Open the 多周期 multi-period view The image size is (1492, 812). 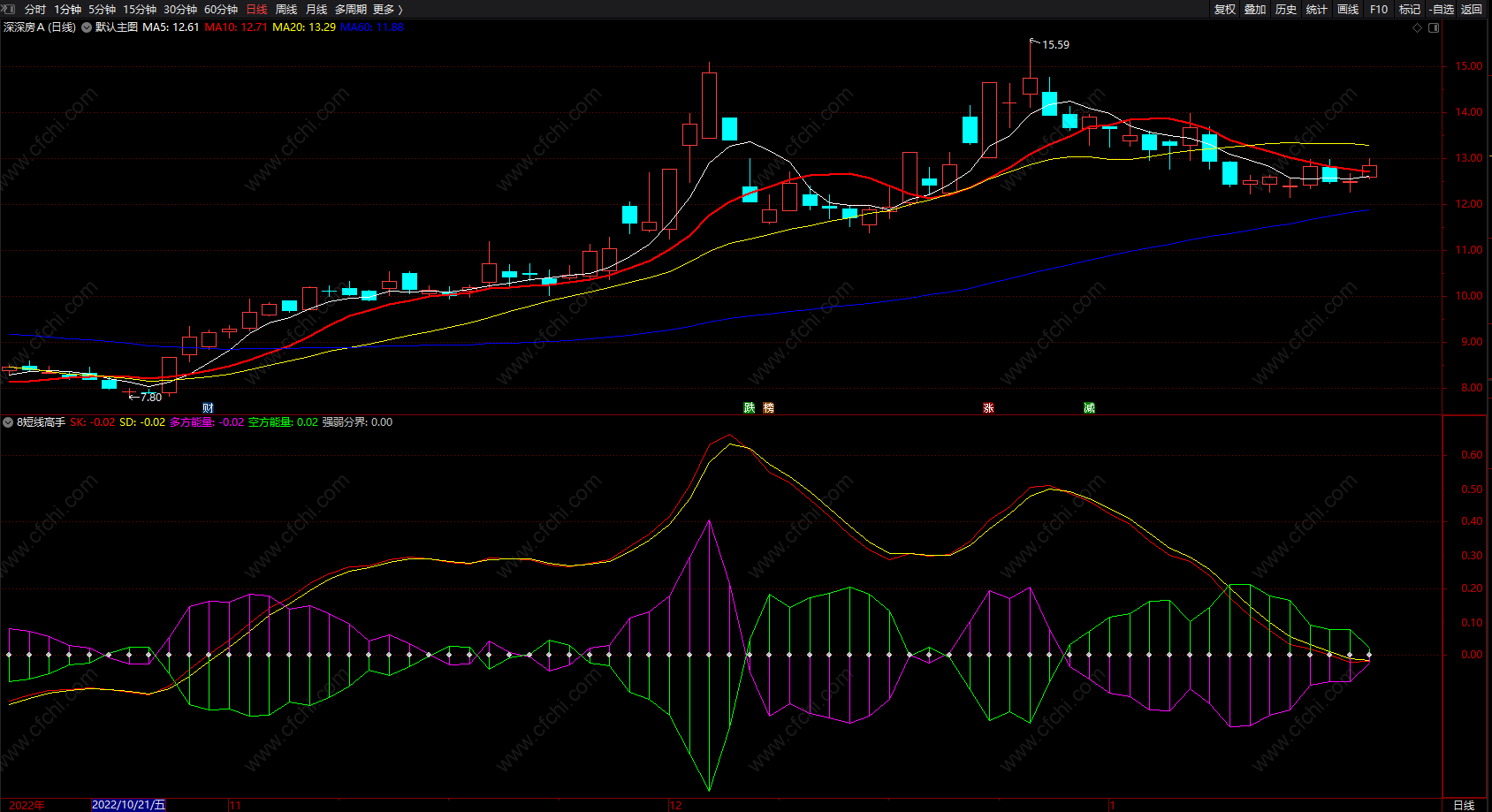[350, 9]
